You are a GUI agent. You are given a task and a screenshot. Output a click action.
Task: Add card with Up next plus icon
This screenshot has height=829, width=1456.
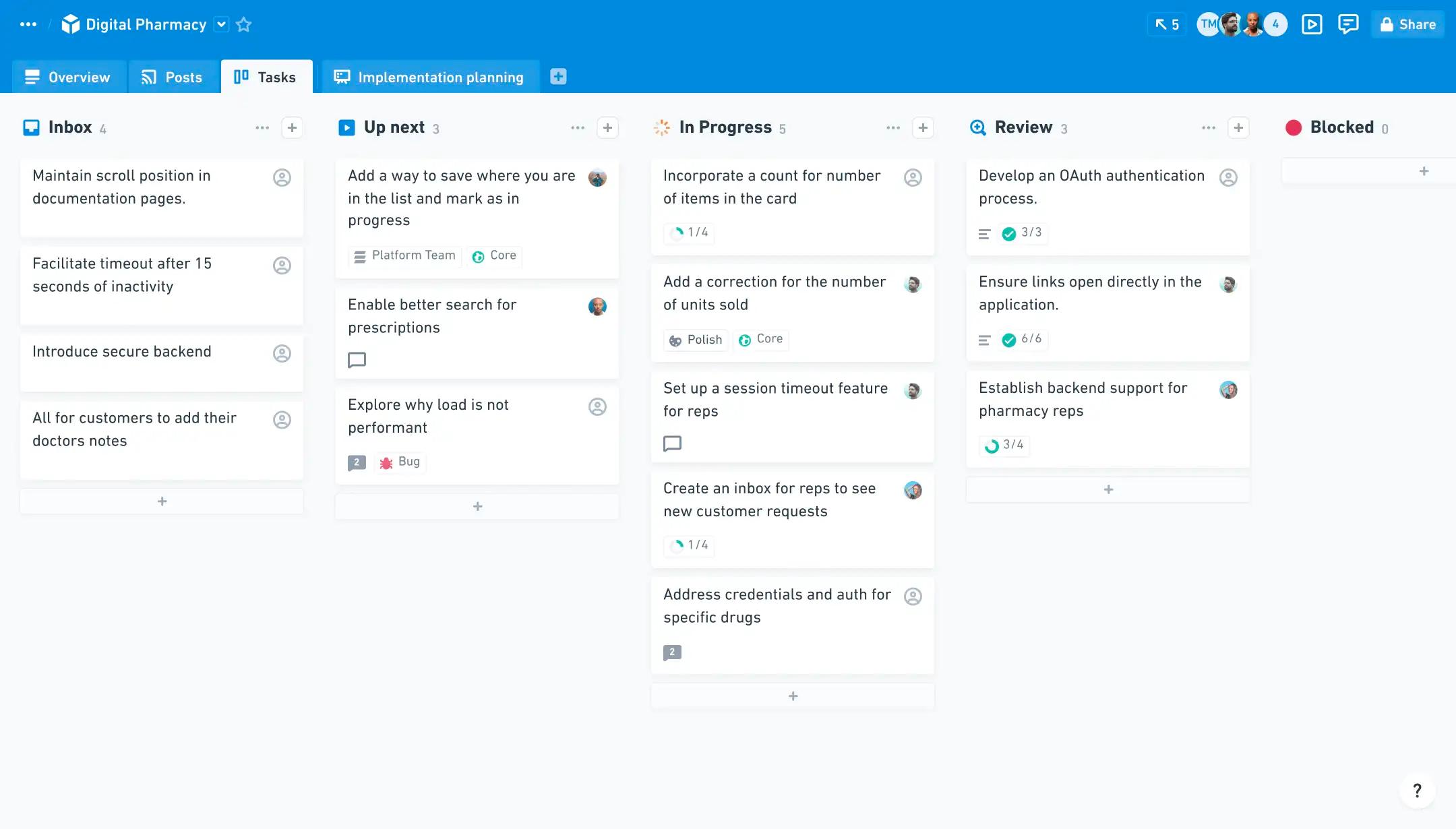(x=607, y=128)
